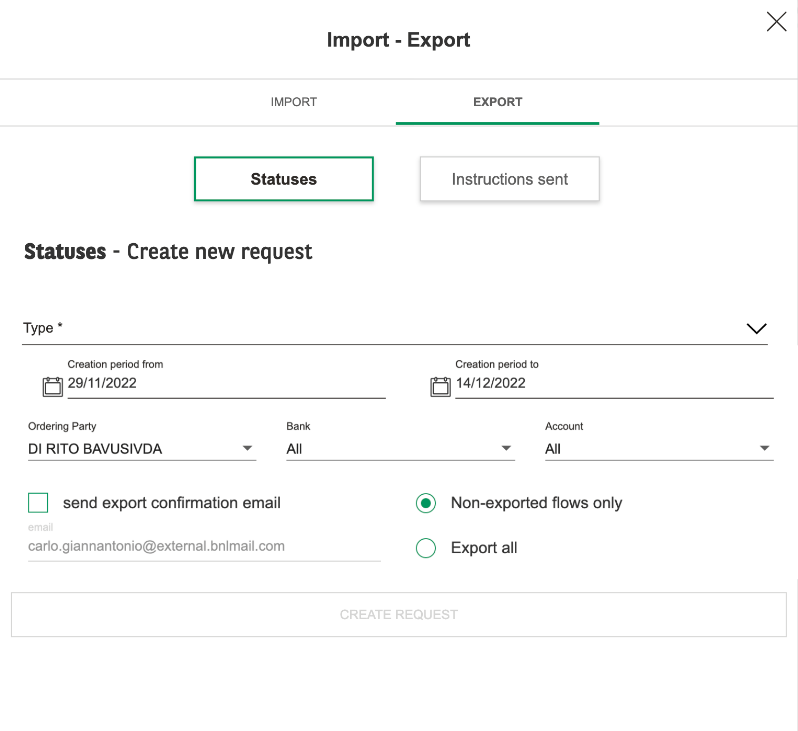Switch to the IMPORT tab

(294, 102)
